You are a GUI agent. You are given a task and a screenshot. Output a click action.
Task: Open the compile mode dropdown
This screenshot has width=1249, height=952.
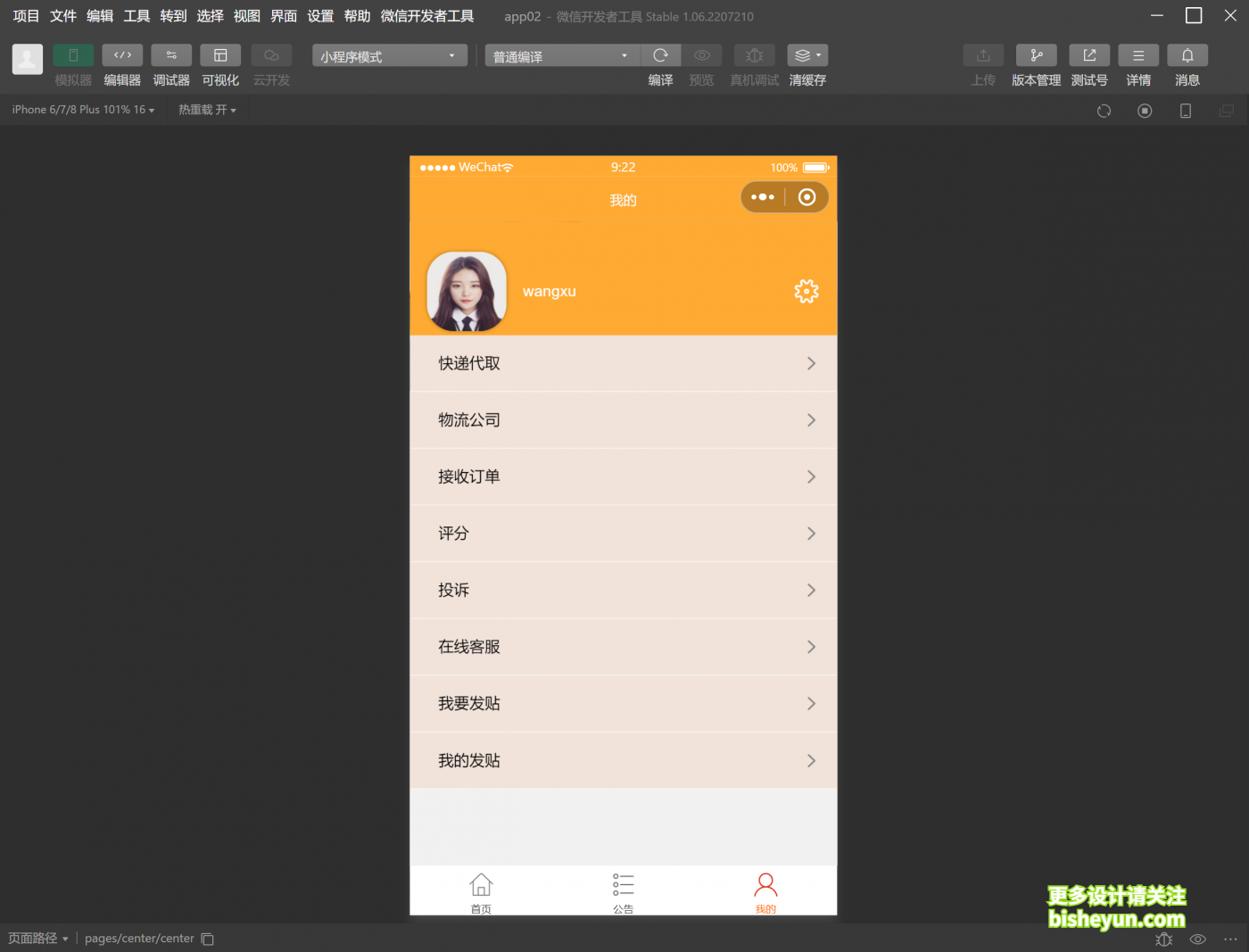point(562,56)
